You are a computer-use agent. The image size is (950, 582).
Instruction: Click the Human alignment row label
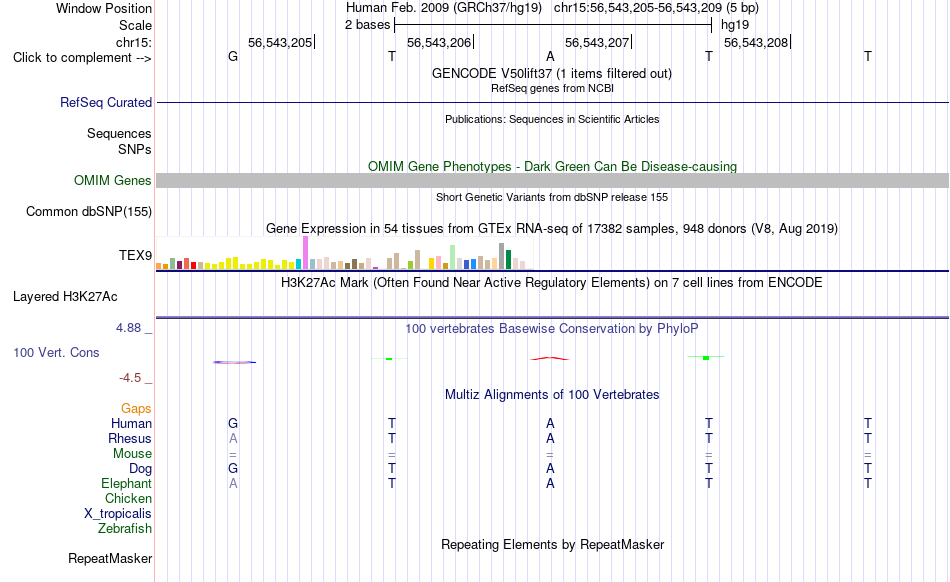pyautogui.click(x=131, y=423)
